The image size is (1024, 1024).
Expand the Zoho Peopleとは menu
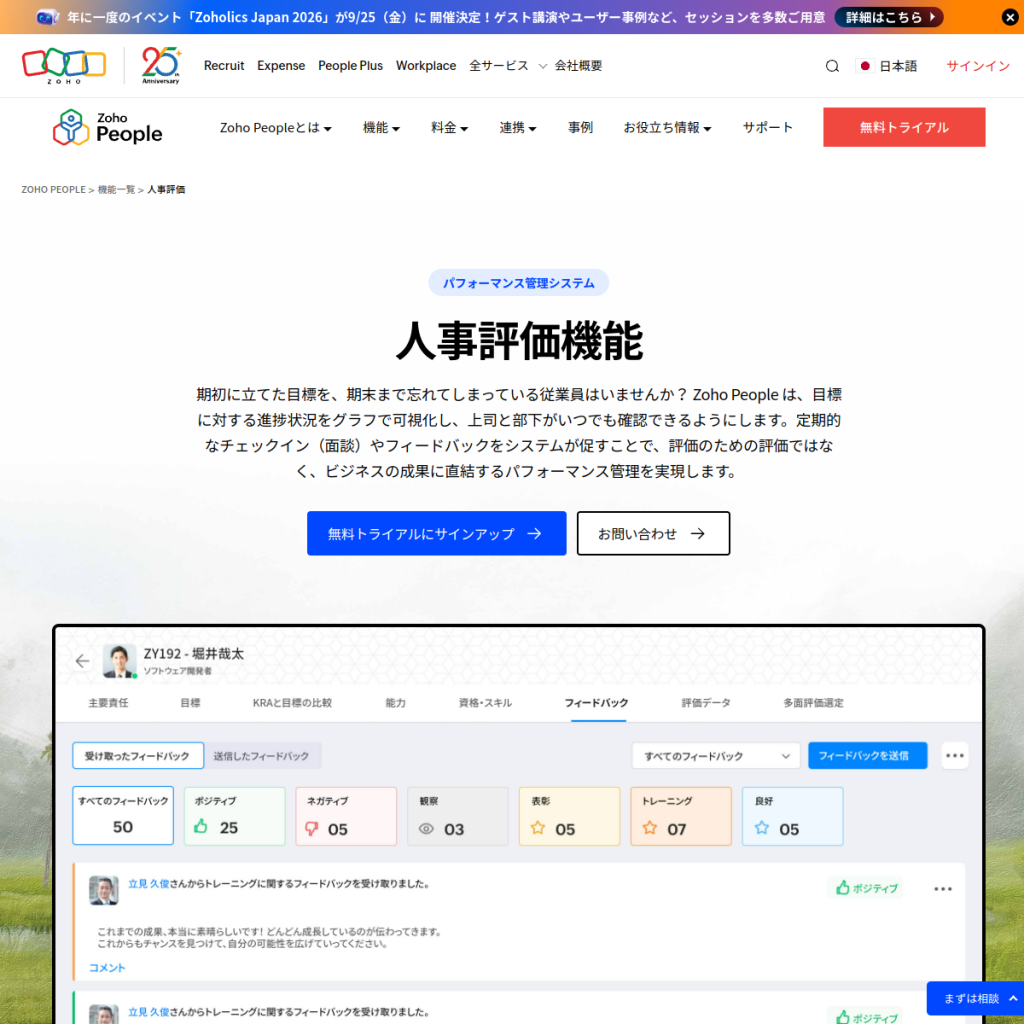click(x=276, y=127)
